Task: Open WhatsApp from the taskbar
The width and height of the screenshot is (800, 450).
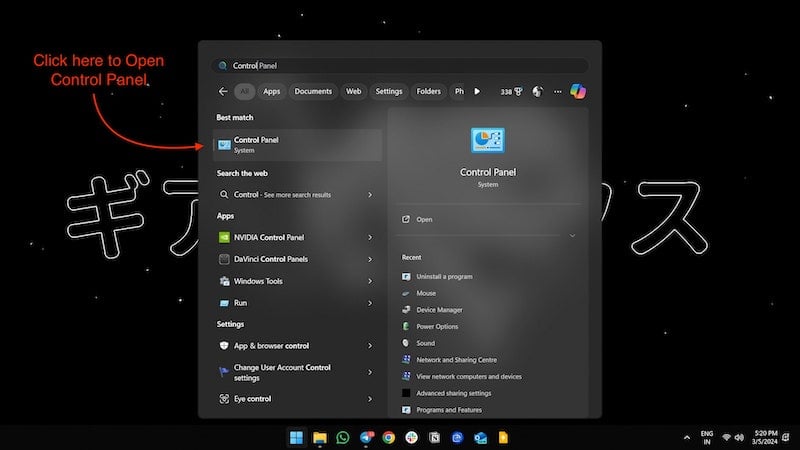Action: 343,438
